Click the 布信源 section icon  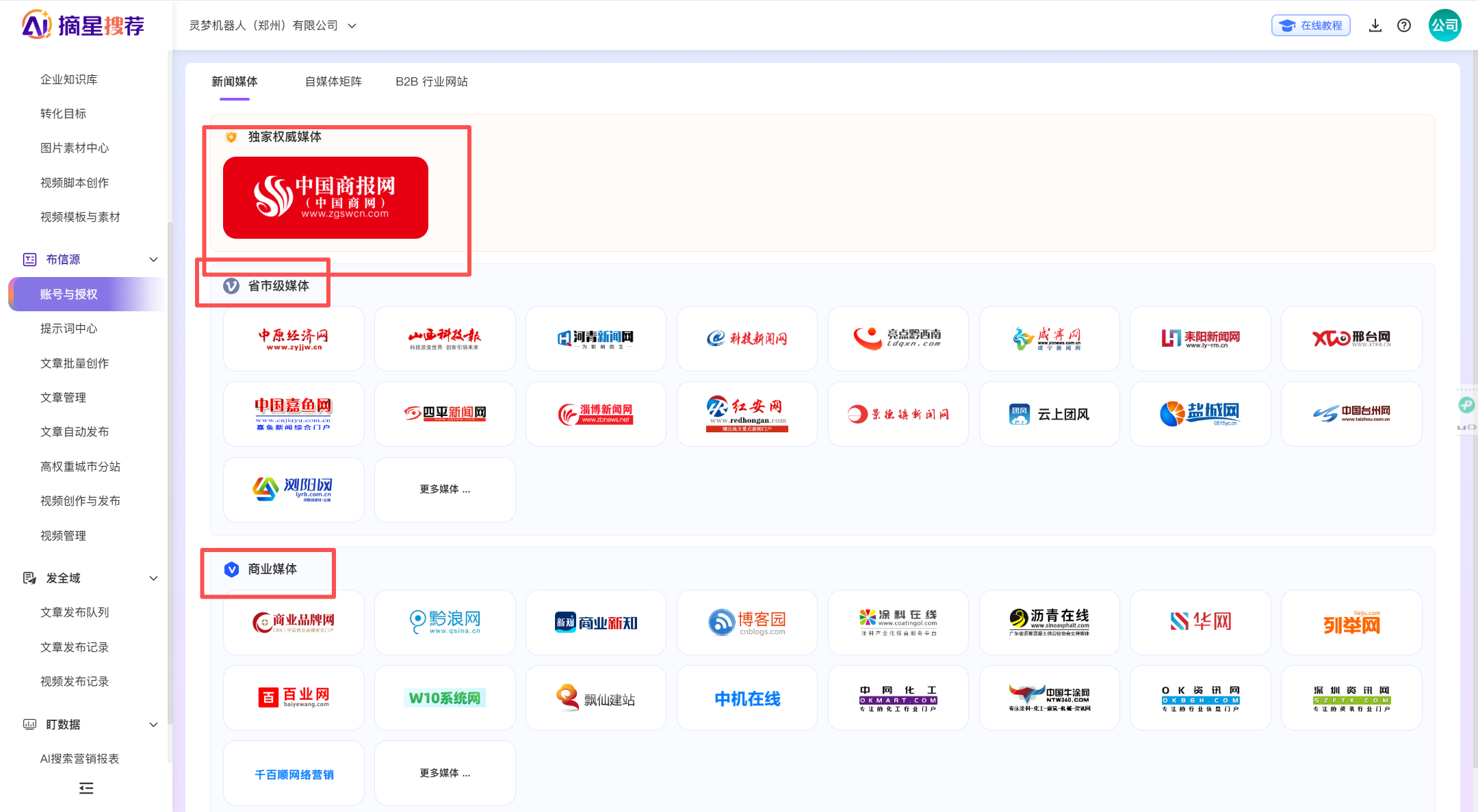click(x=30, y=259)
